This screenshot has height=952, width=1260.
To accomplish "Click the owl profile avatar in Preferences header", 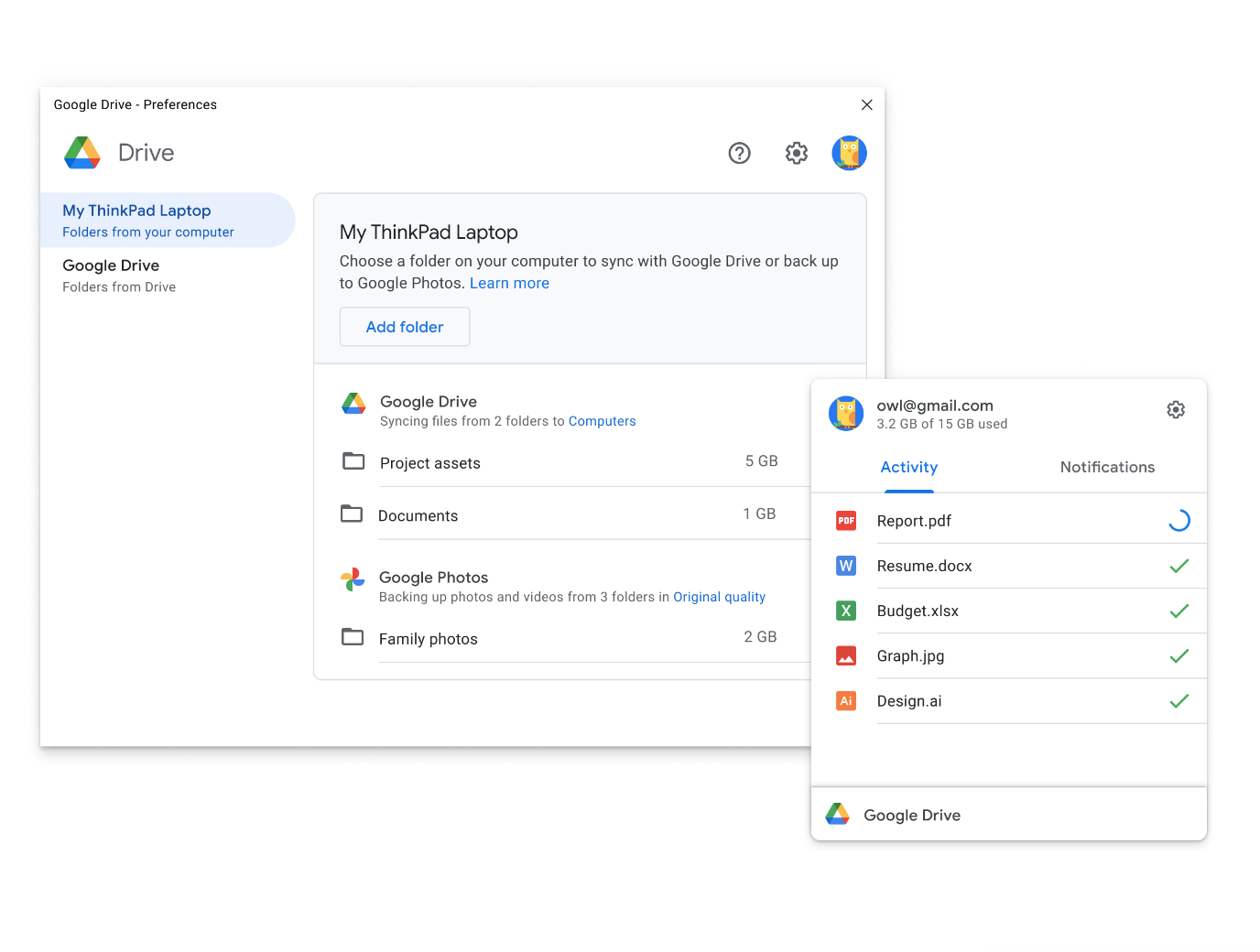I will pos(849,153).
